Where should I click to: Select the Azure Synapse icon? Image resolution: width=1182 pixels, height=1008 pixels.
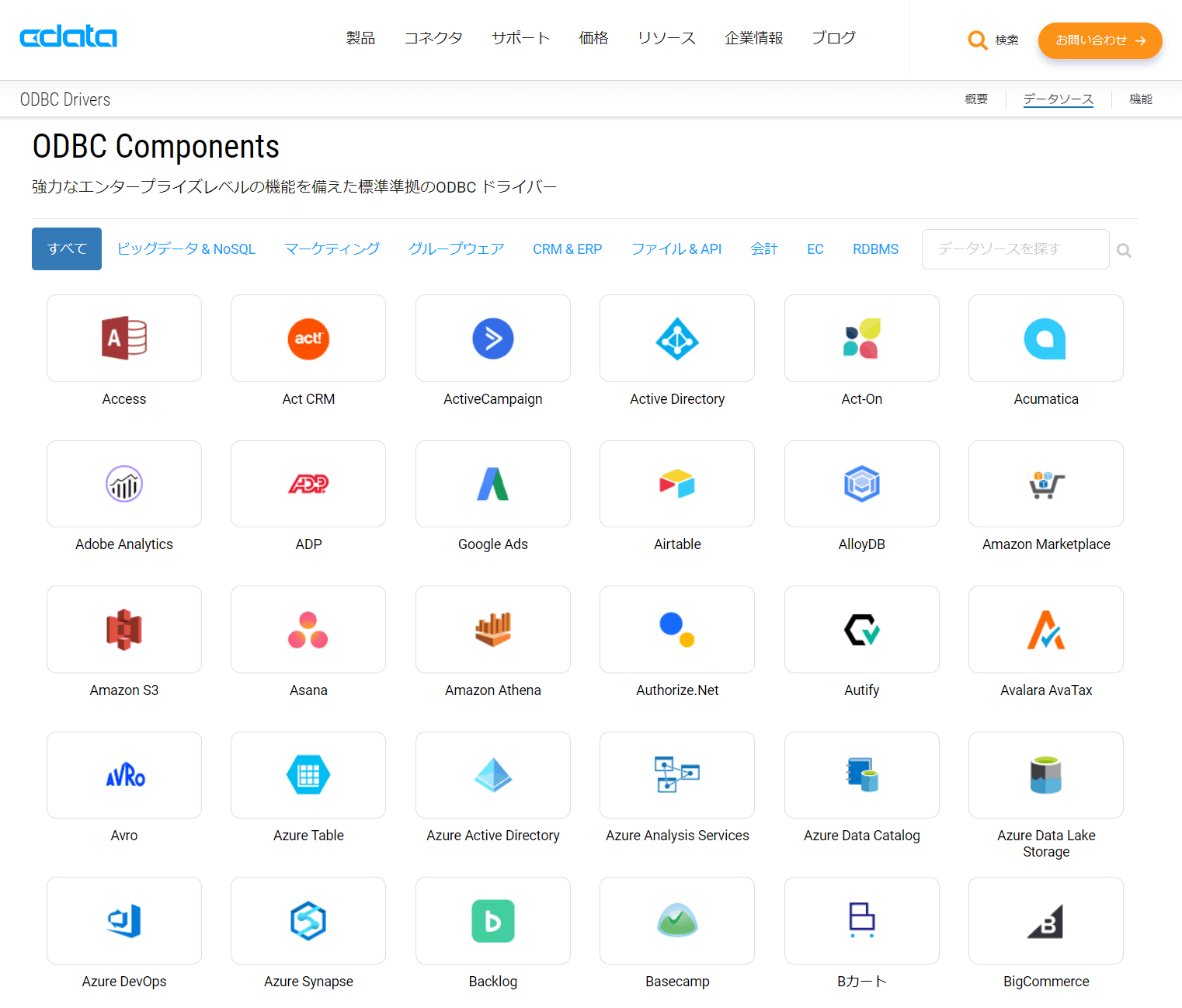coord(308,921)
